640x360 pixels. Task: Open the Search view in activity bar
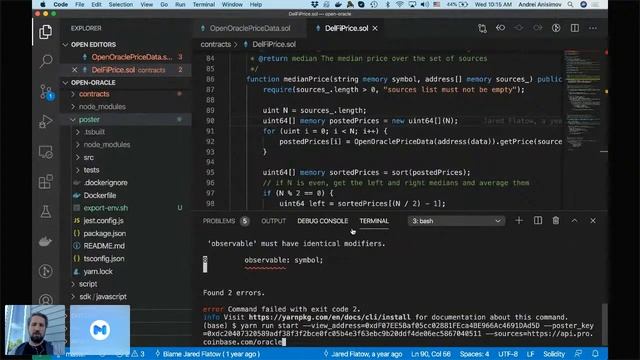point(46,61)
